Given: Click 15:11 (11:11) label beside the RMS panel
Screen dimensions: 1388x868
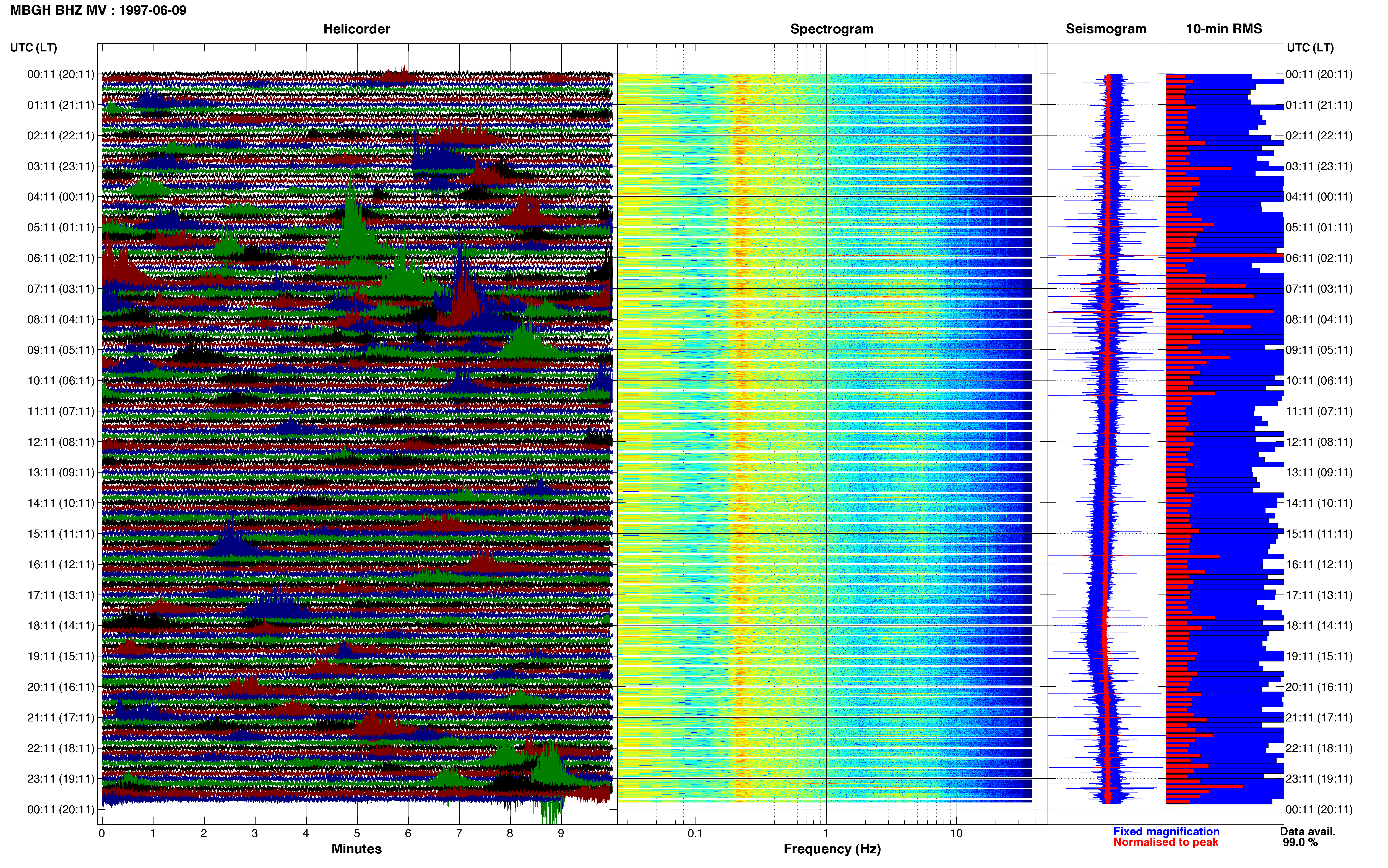Looking at the screenshot, I should (x=1319, y=534).
